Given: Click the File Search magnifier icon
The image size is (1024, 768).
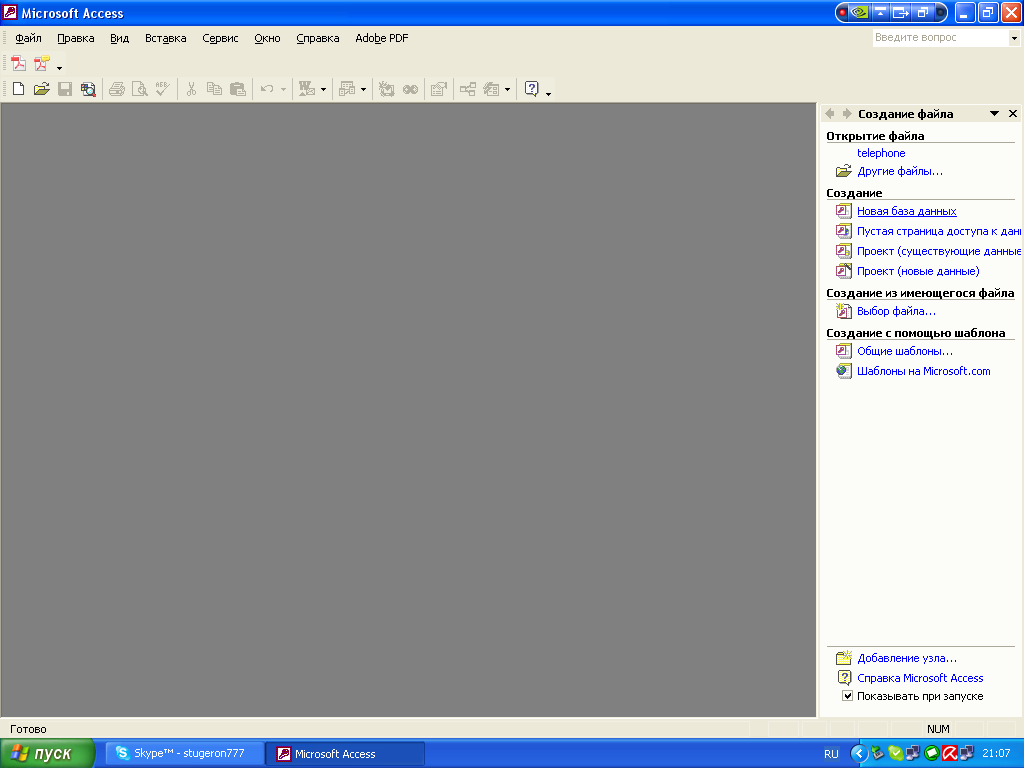Looking at the screenshot, I should (88, 89).
